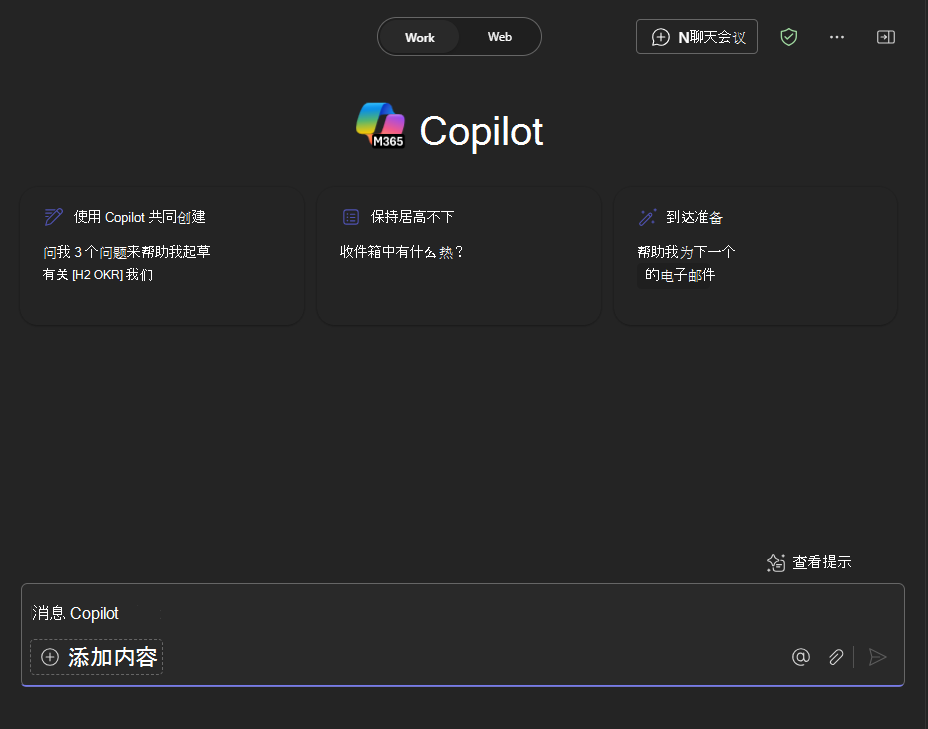The height and width of the screenshot is (729, 928).
Task: Toggle the side panel icon
Action: tap(885, 37)
